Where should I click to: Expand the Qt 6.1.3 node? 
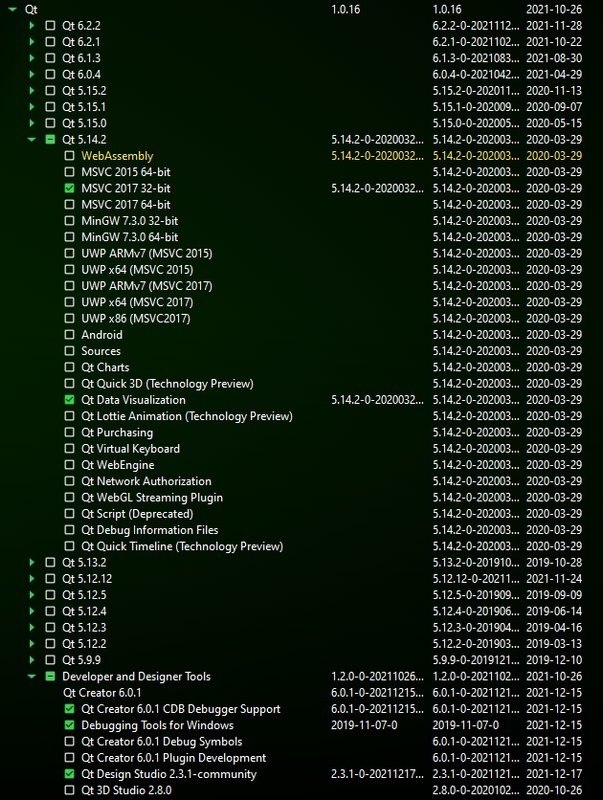point(32,58)
